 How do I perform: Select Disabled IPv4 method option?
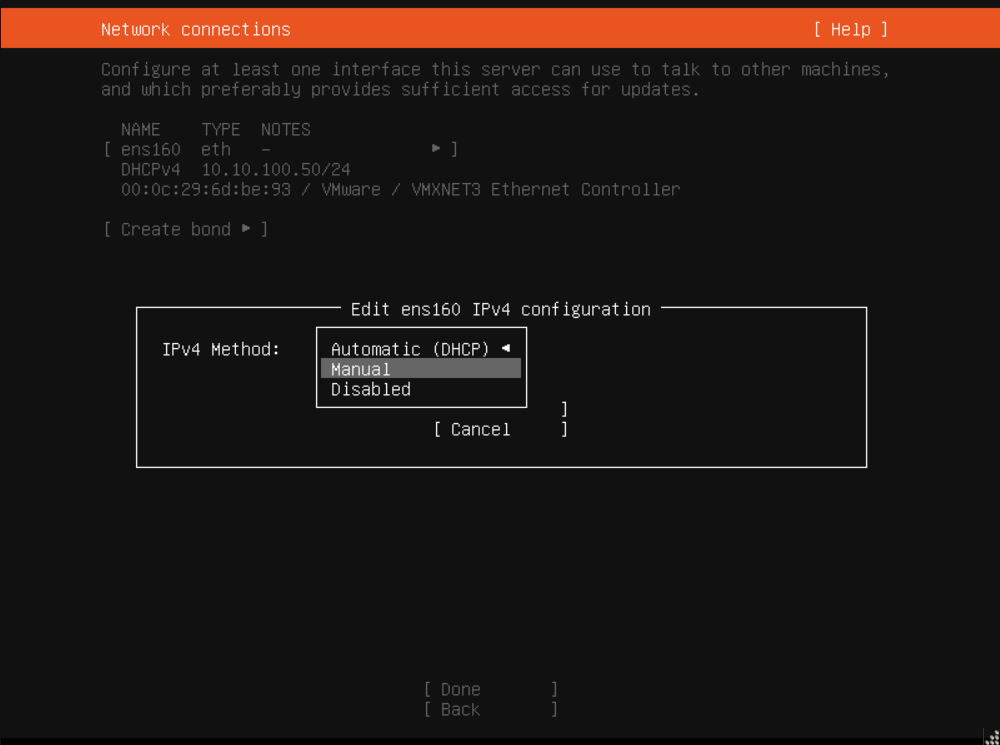coord(421,389)
